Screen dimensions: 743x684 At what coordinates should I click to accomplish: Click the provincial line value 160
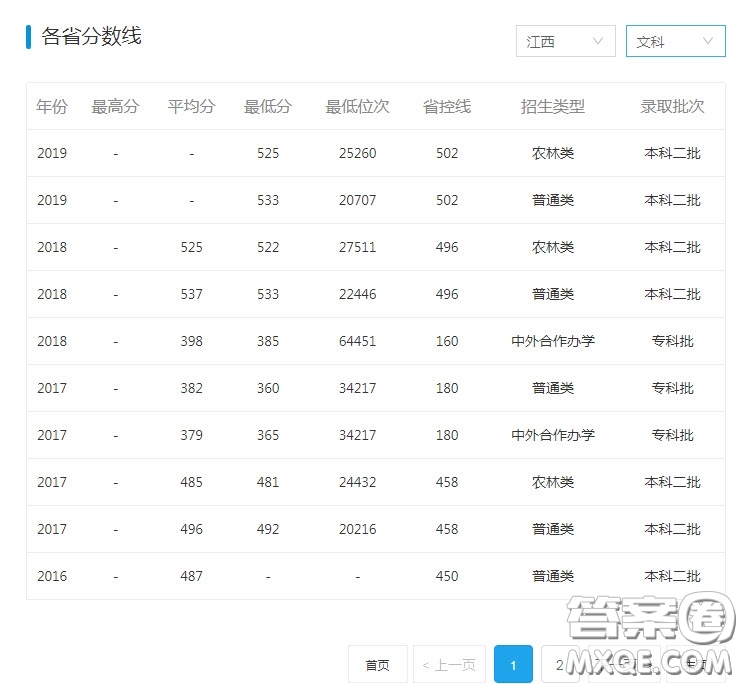coord(447,341)
